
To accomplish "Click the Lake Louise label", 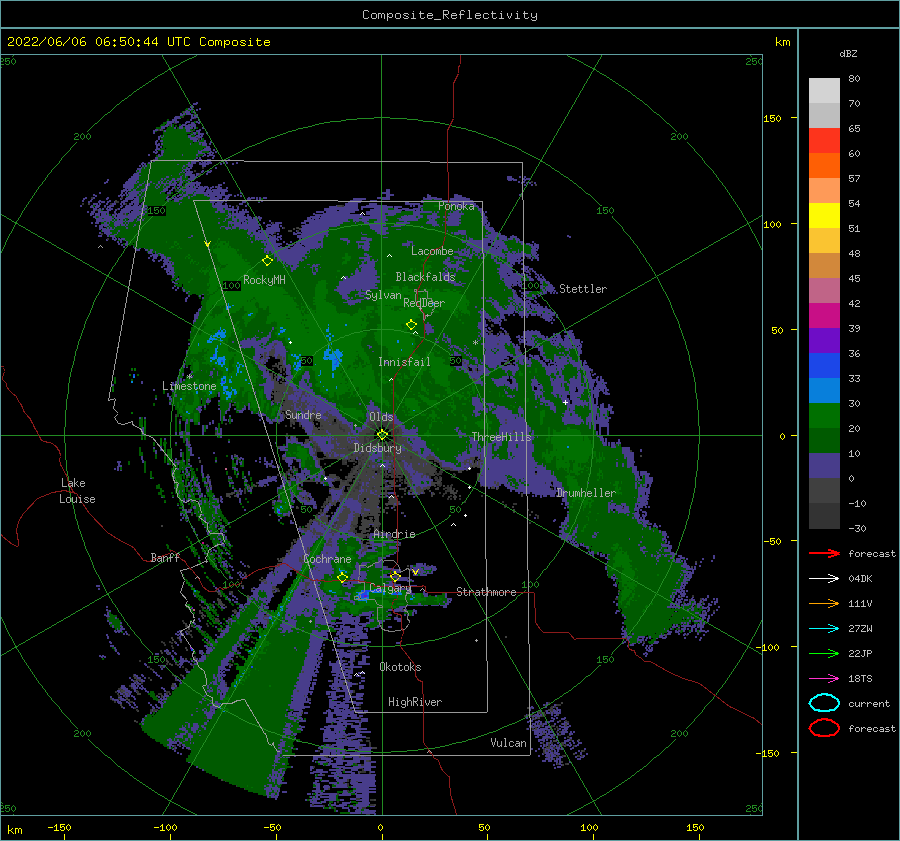I will [x=77, y=491].
